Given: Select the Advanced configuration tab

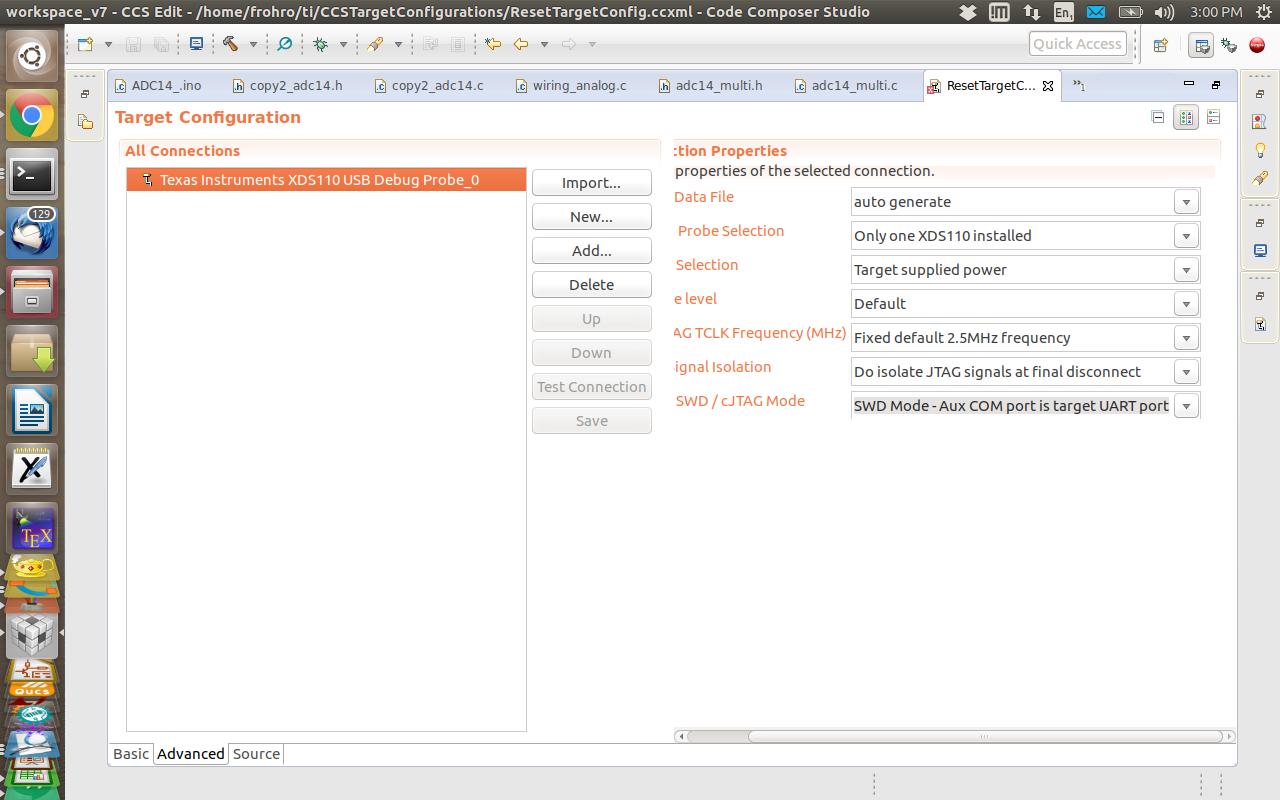Looking at the screenshot, I should 190,754.
